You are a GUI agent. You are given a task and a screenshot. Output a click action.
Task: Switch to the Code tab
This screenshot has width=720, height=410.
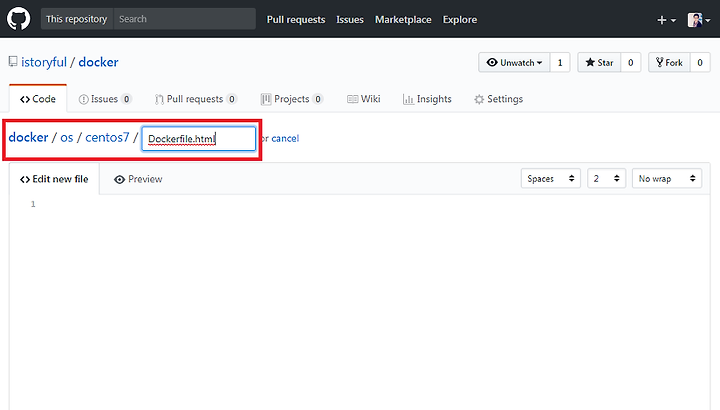(x=38, y=99)
